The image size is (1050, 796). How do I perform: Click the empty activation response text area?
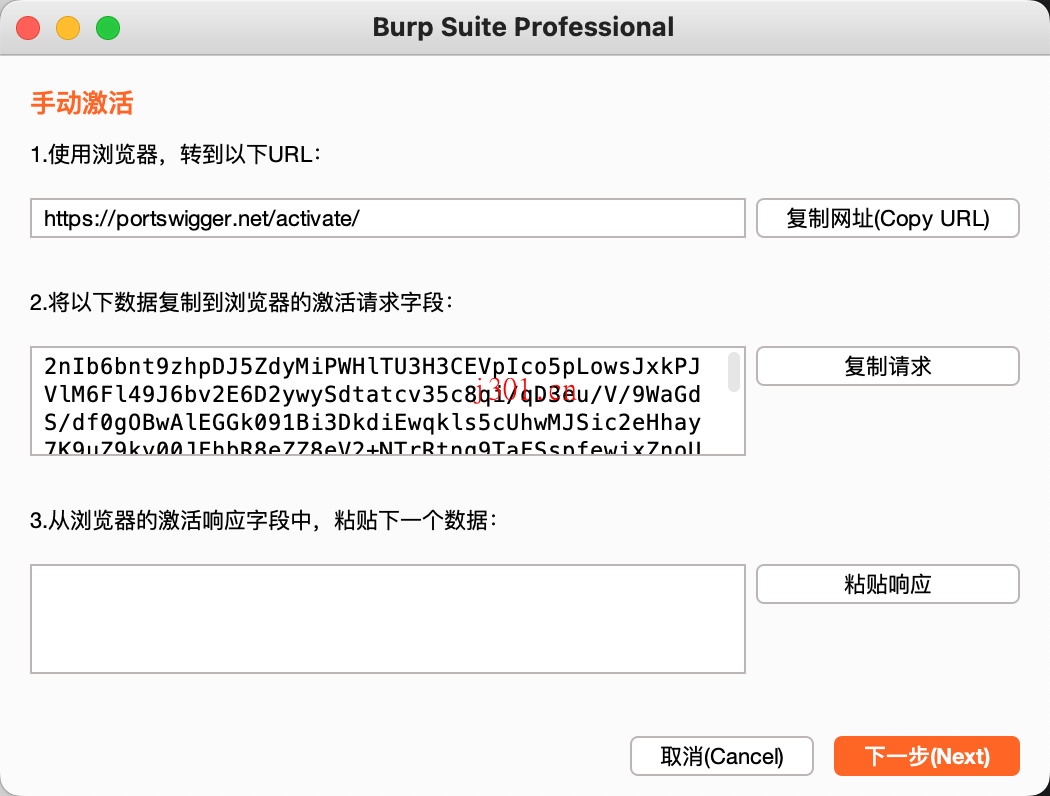(388, 619)
